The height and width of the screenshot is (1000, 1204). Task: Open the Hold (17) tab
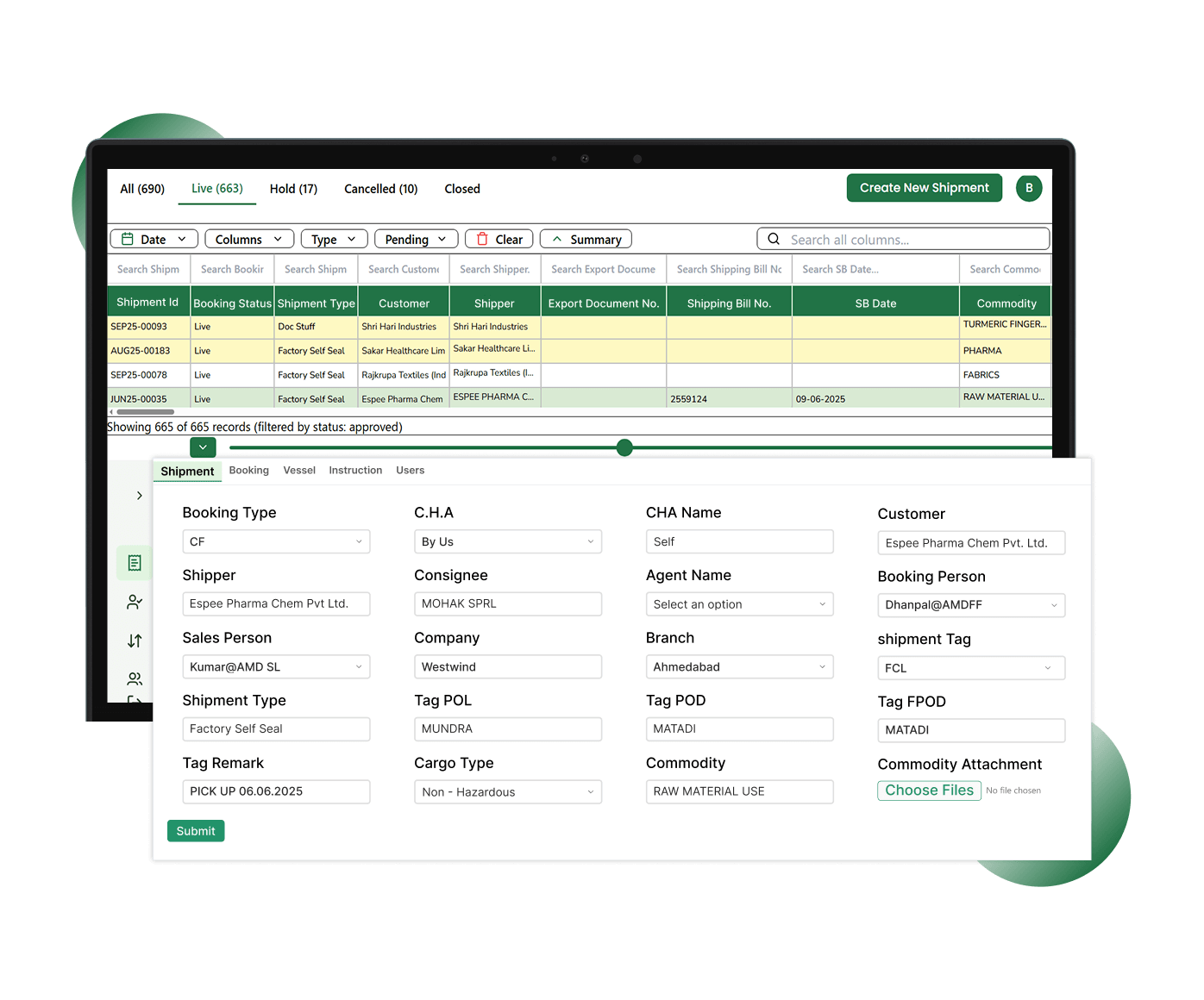[x=293, y=189]
